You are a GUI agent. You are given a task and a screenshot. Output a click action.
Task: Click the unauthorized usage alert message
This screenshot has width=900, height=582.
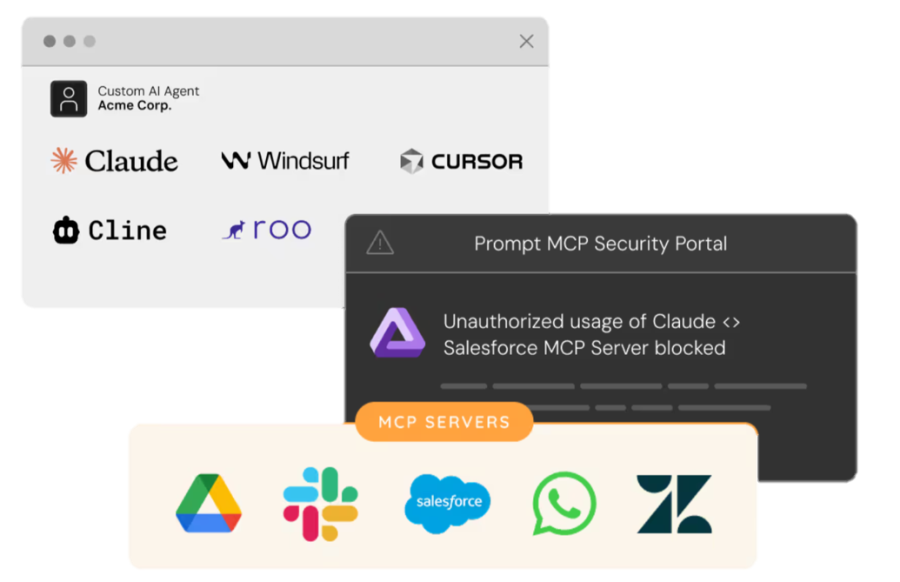591,335
